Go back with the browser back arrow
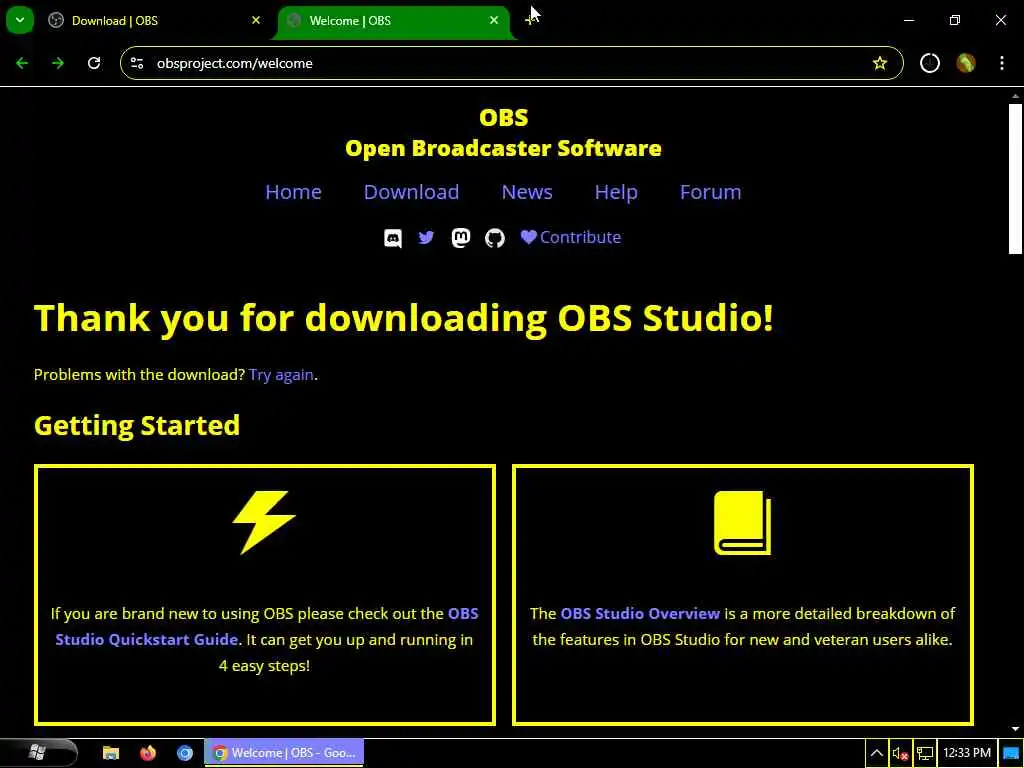Screen dimensions: 1024x768 pos(22,63)
